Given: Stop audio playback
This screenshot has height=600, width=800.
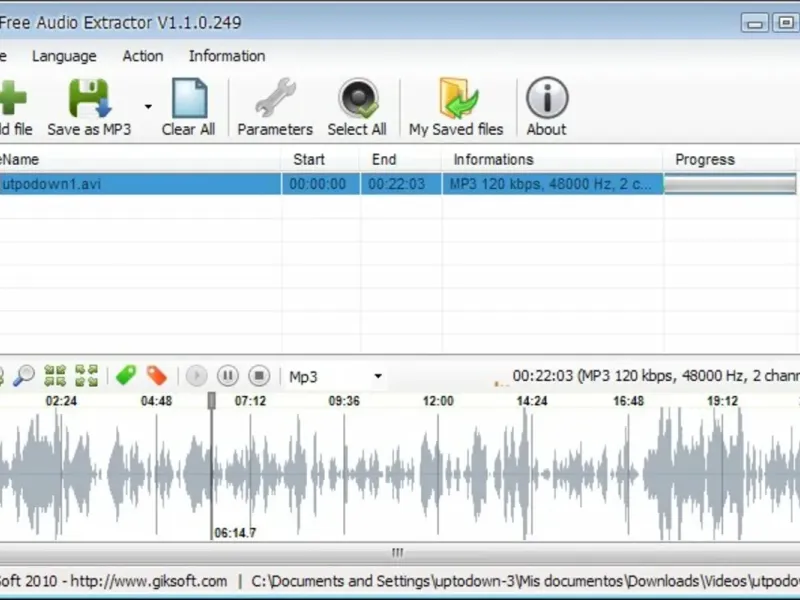Looking at the screenshot, I should tap(259, 376).
